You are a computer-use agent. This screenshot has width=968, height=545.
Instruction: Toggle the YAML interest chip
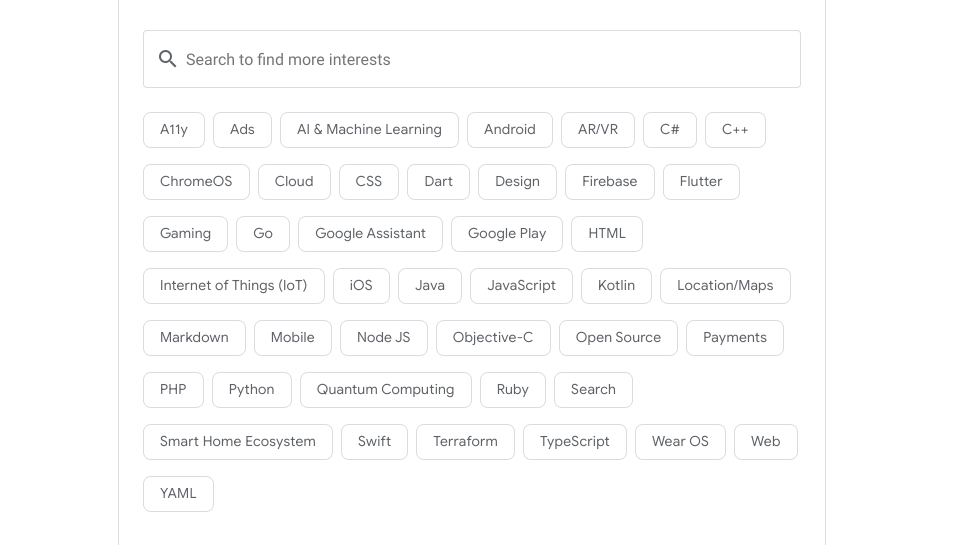(178, 494)
